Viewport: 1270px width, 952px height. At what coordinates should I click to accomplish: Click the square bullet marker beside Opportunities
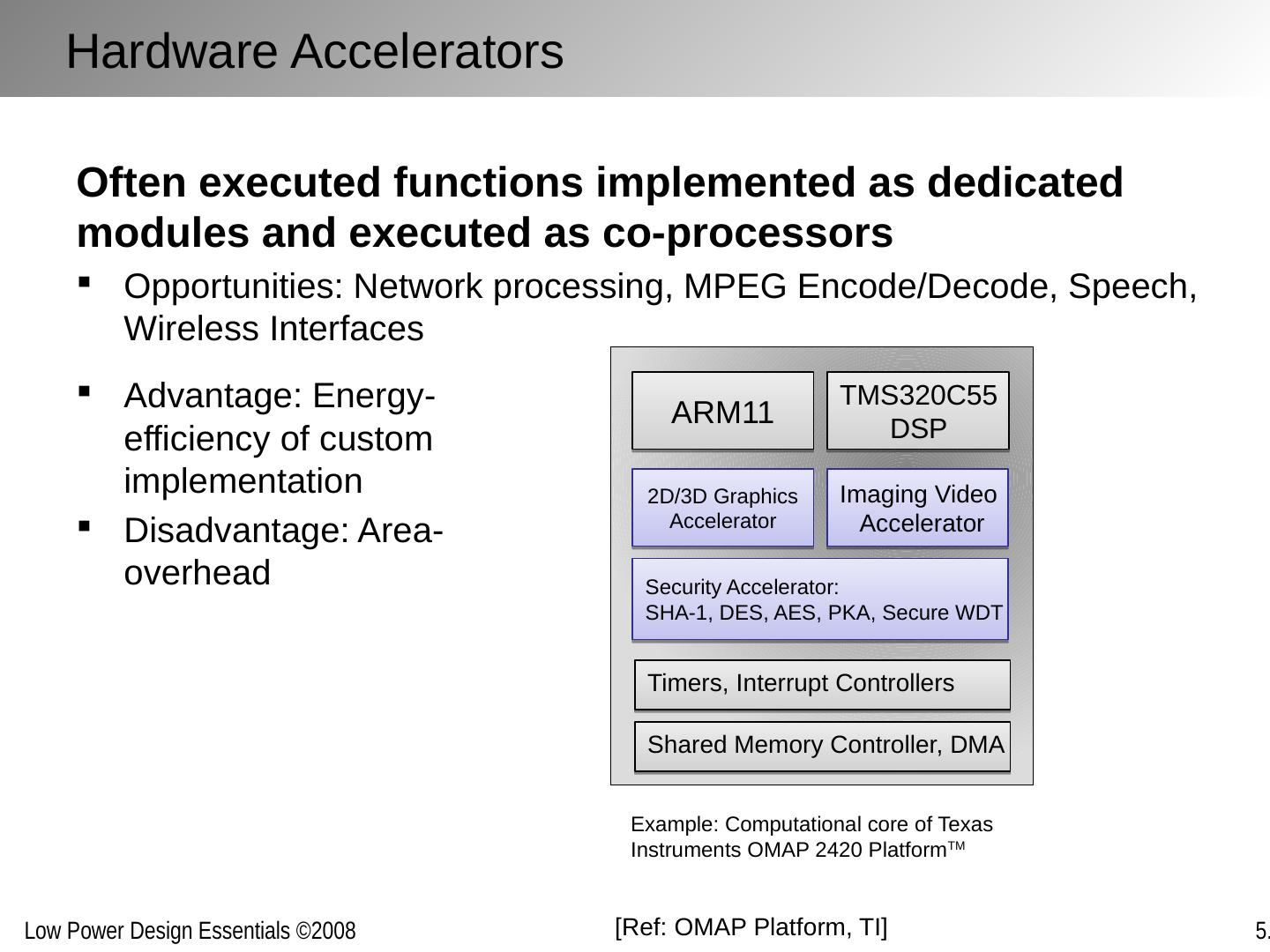point(84,283)
